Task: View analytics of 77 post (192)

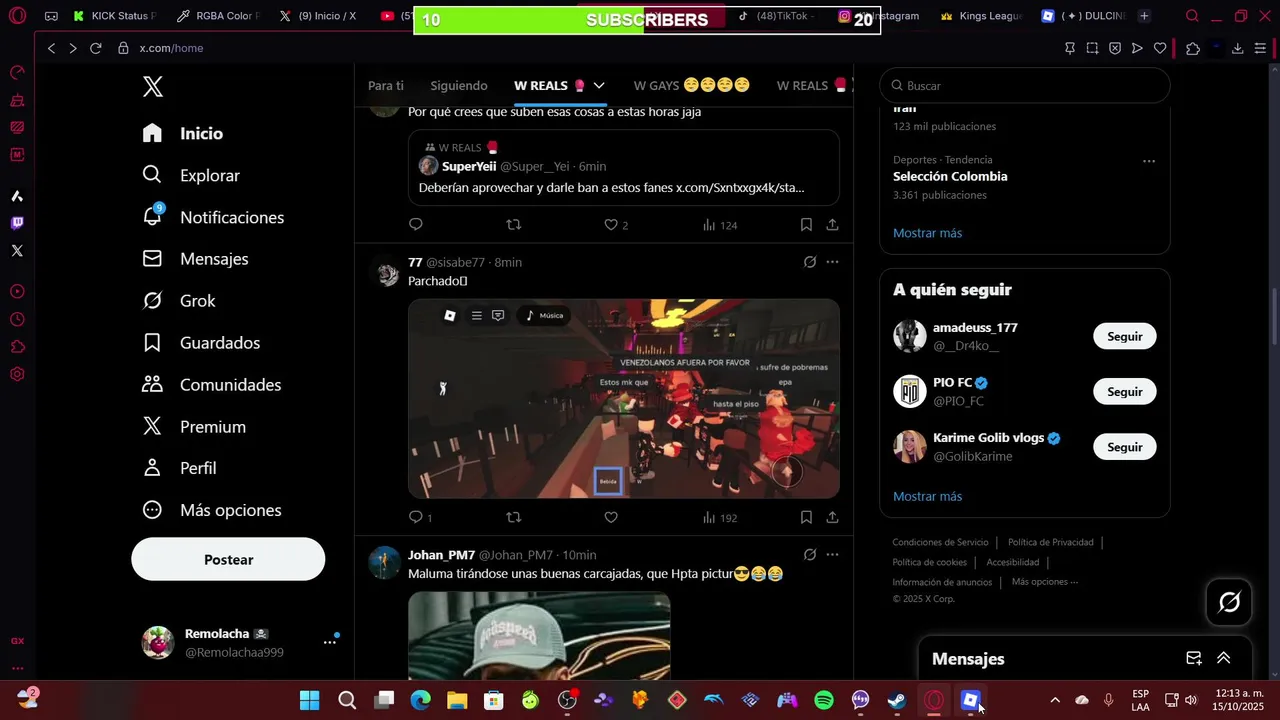Action: pyautogui.click(x=720, y=517)
